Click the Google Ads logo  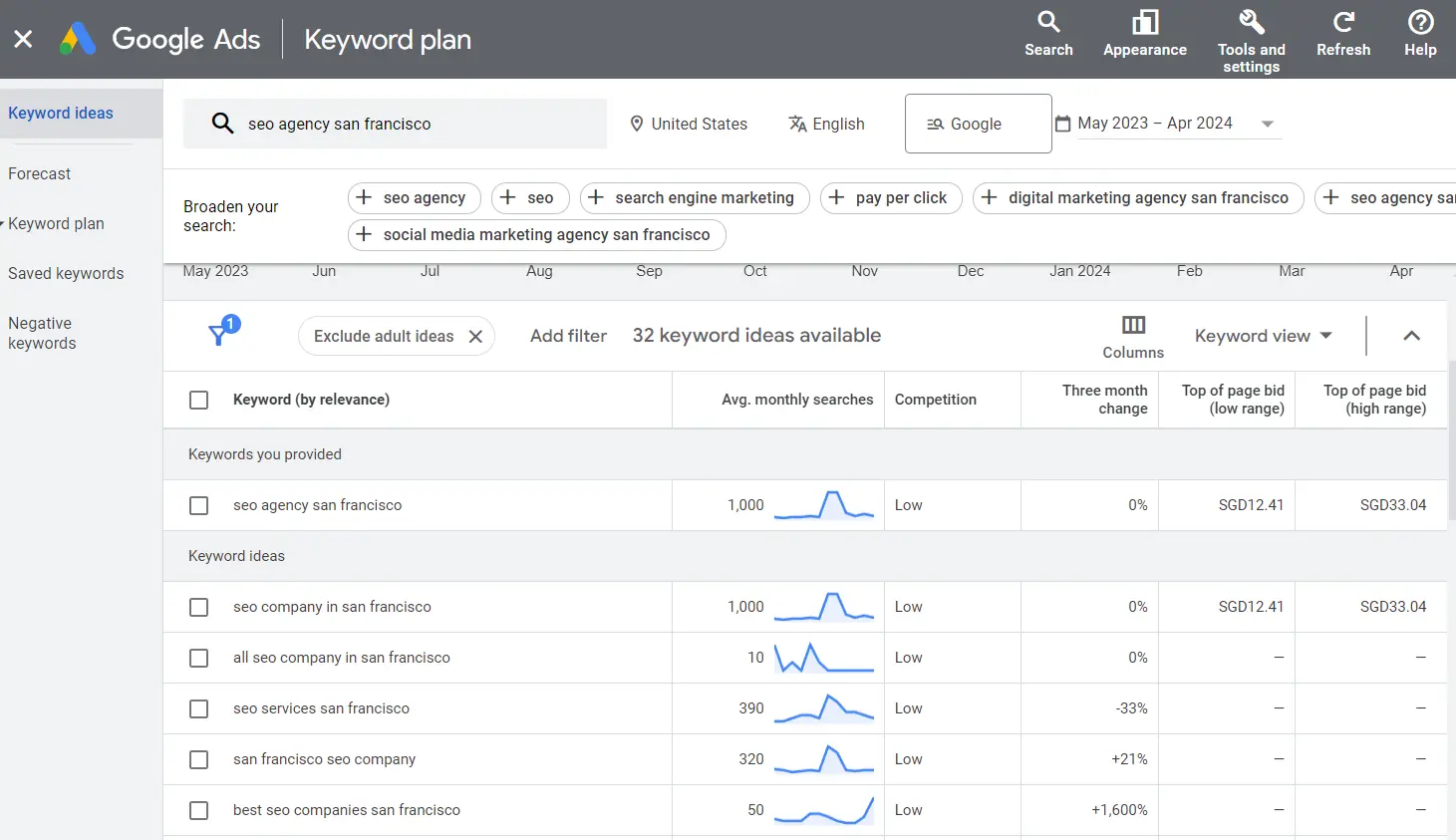click(x=78, y=39)
